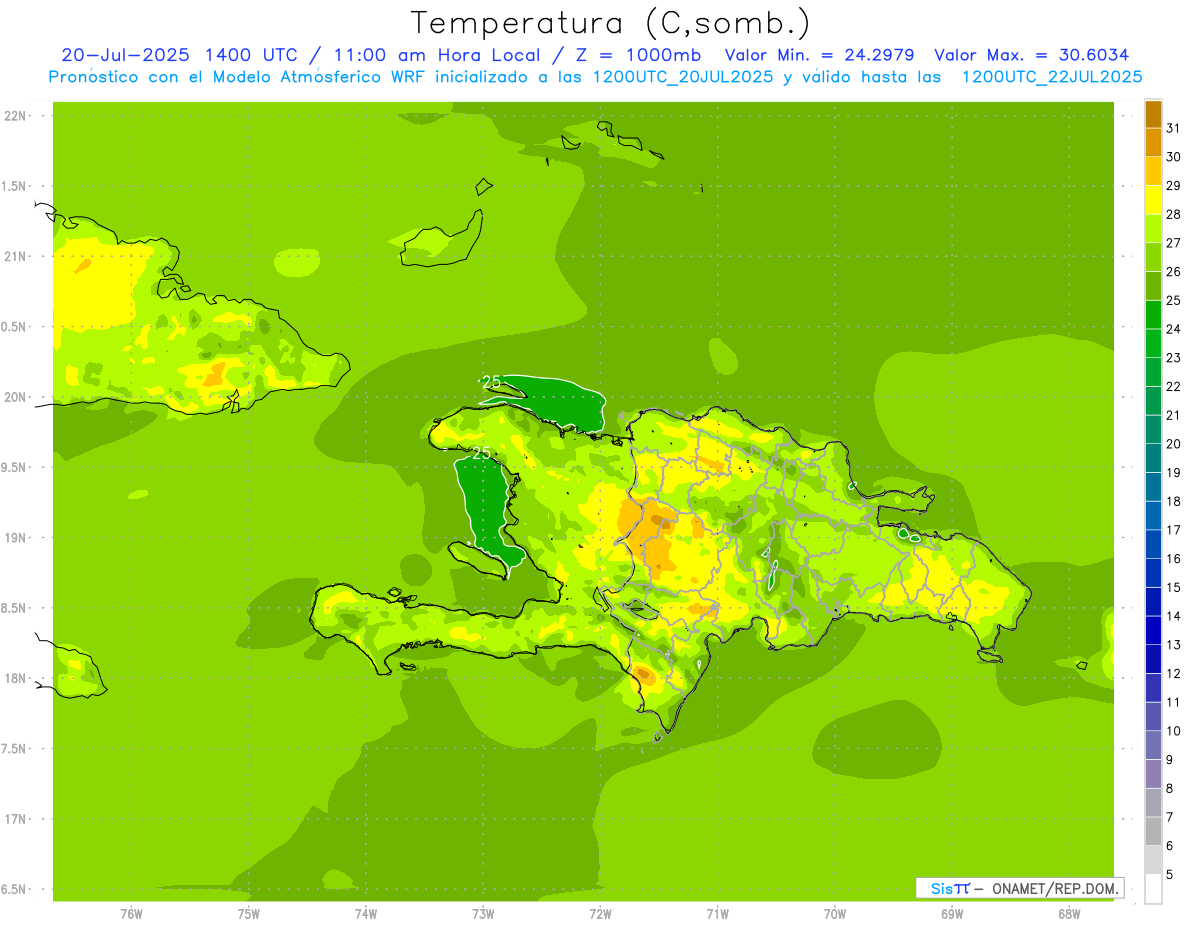Click the white color bar segment below 5

pos(1153,889)
